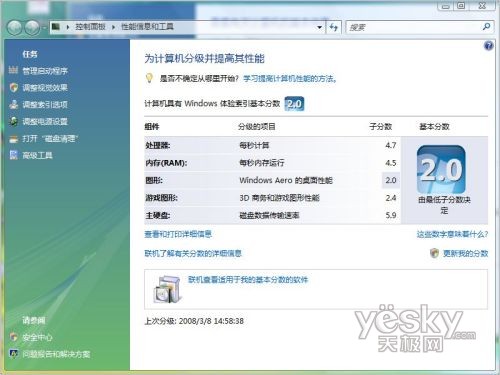Click the 主硬盘 row label
The image size is (500, 375).
158,216
